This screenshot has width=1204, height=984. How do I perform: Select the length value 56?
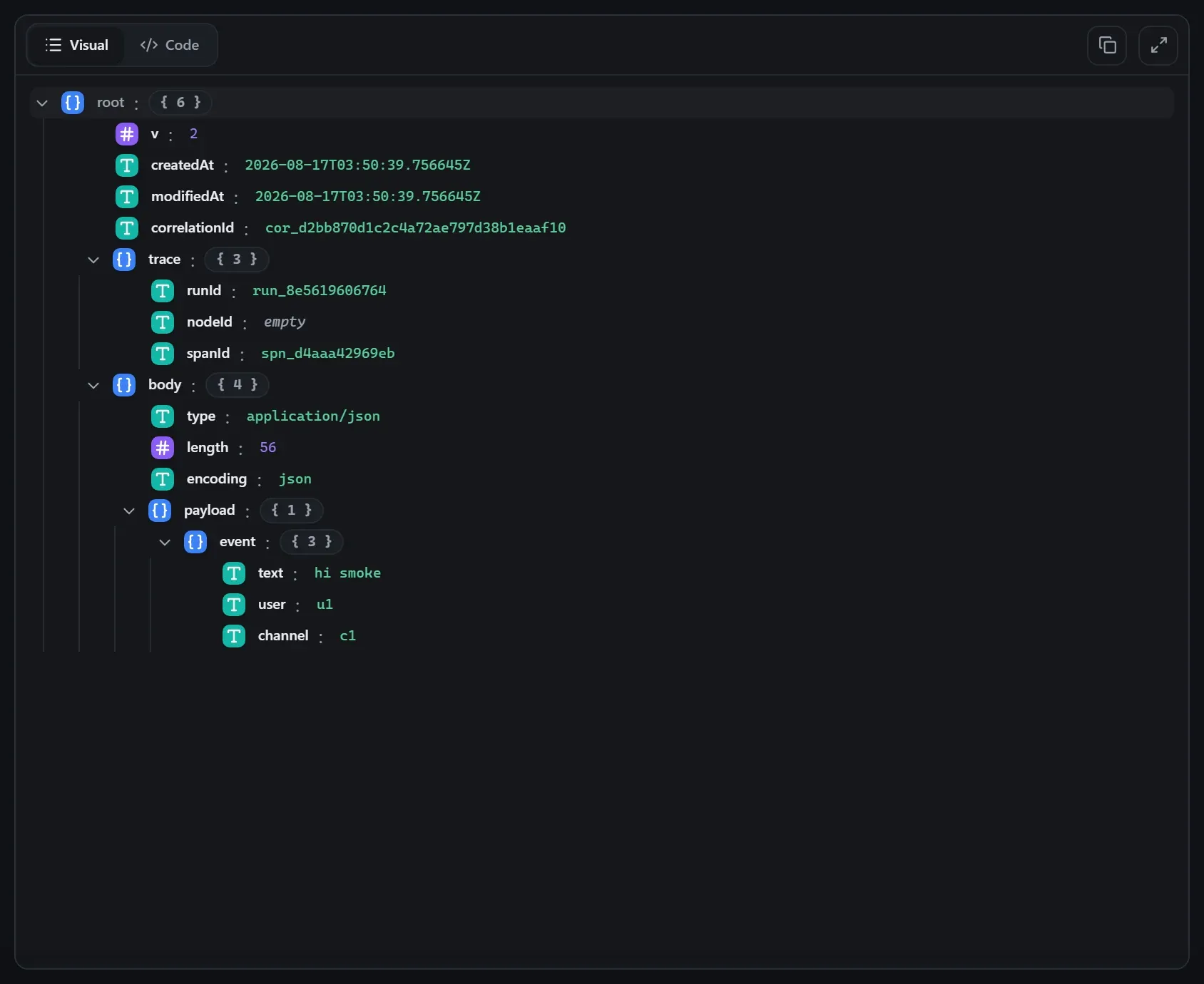tap(267, 448)
